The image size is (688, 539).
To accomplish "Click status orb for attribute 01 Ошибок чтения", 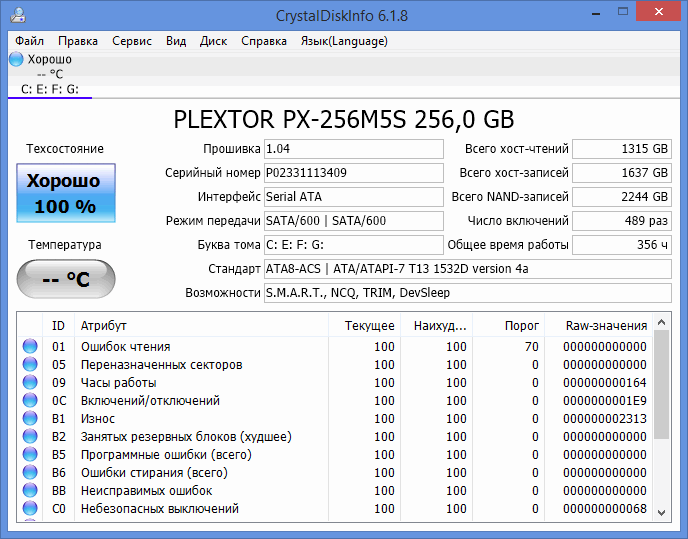I will (30, 346).
